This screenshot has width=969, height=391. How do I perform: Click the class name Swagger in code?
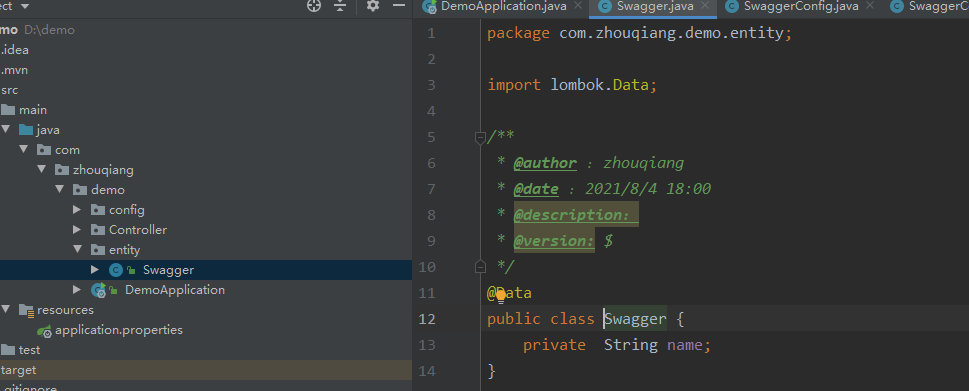[x=635, y=319]
